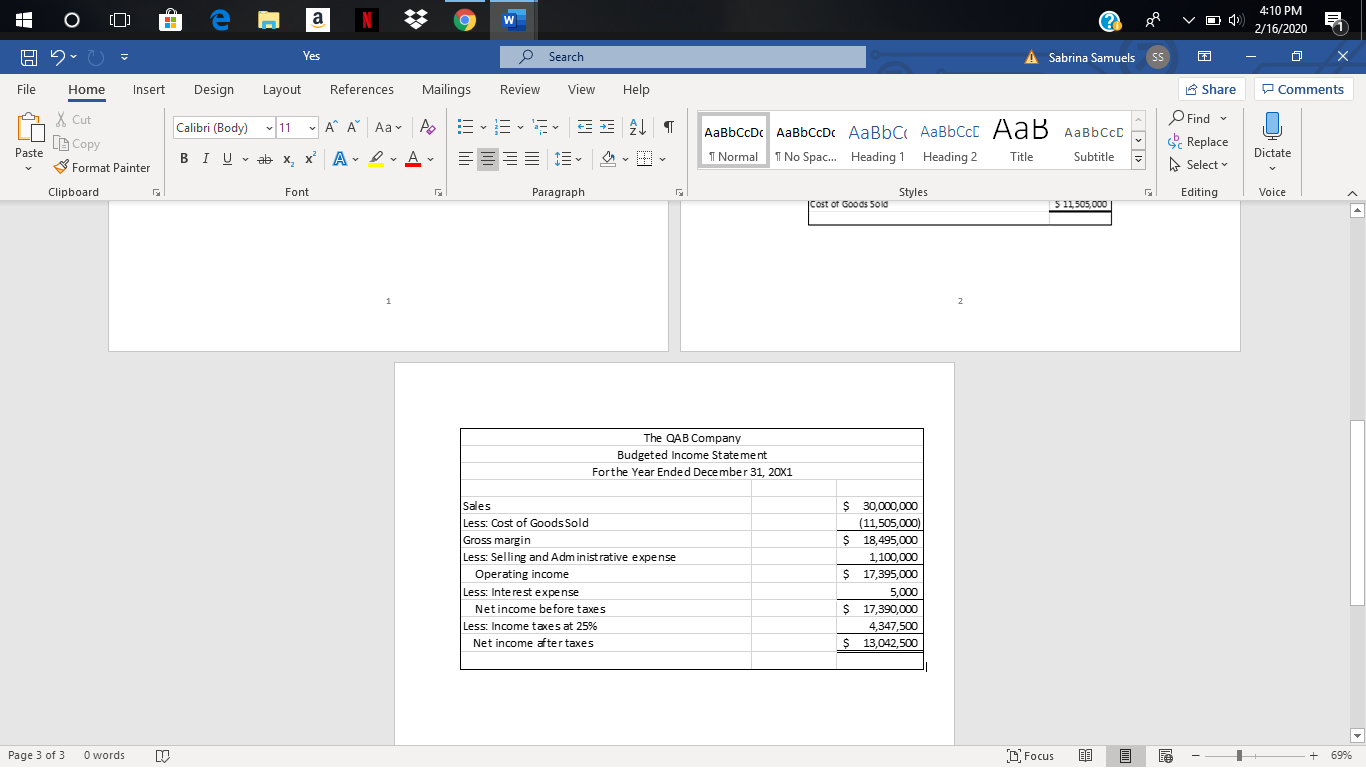Open the Select dropdown in Editing

pos(1198,165)
